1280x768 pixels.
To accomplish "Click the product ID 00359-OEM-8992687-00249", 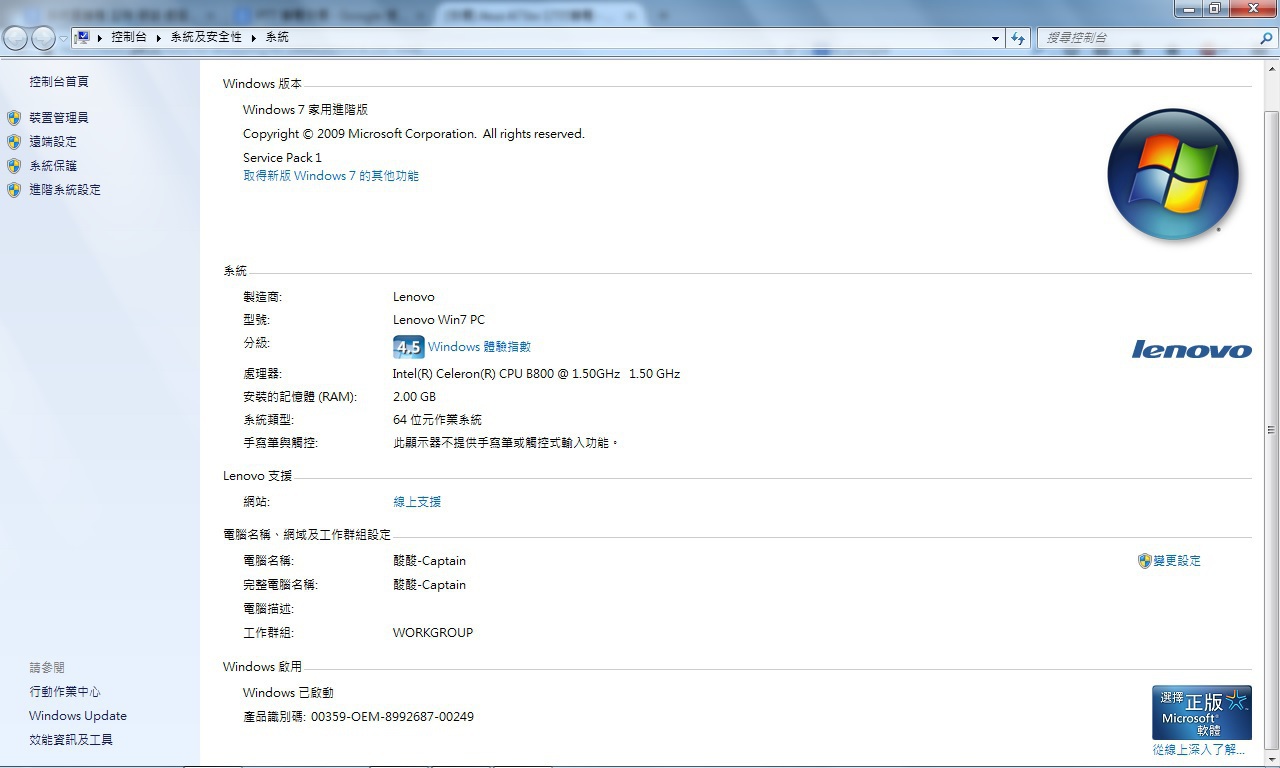I will pyautogui.click(x=392, y=717).
